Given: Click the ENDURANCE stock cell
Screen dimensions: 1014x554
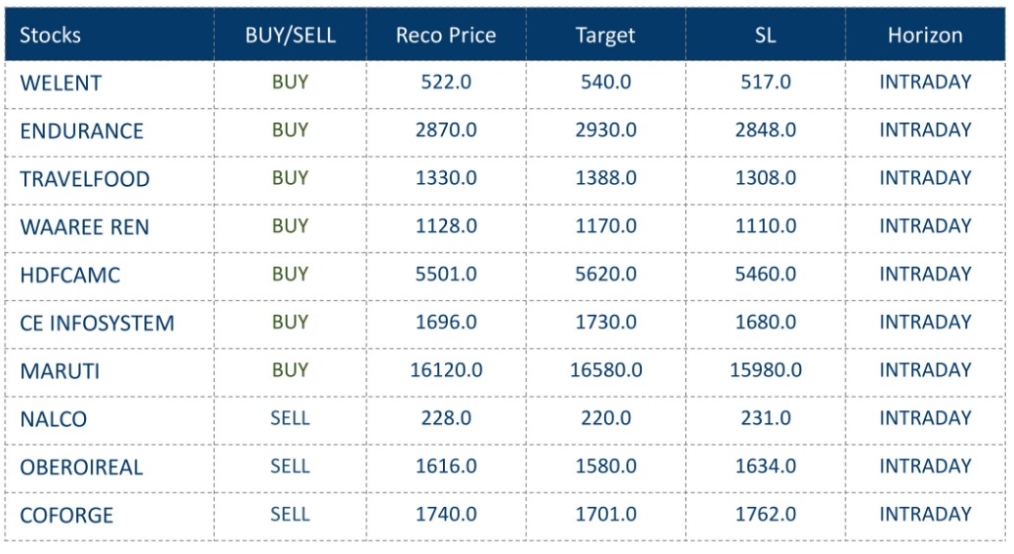Looking at the screenshot, I should (82, 131).
